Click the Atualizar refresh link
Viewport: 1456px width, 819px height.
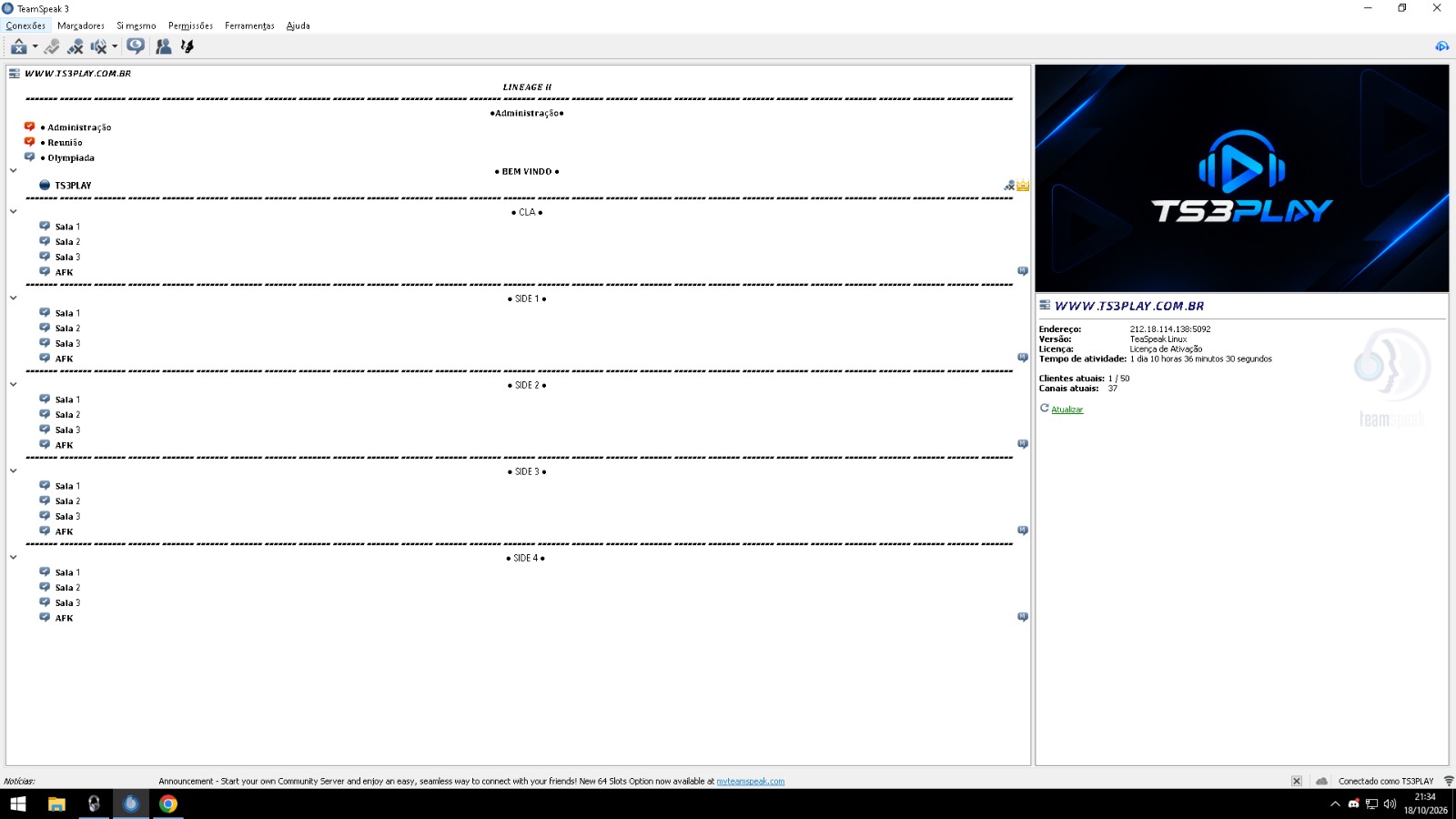(1067, 409)
